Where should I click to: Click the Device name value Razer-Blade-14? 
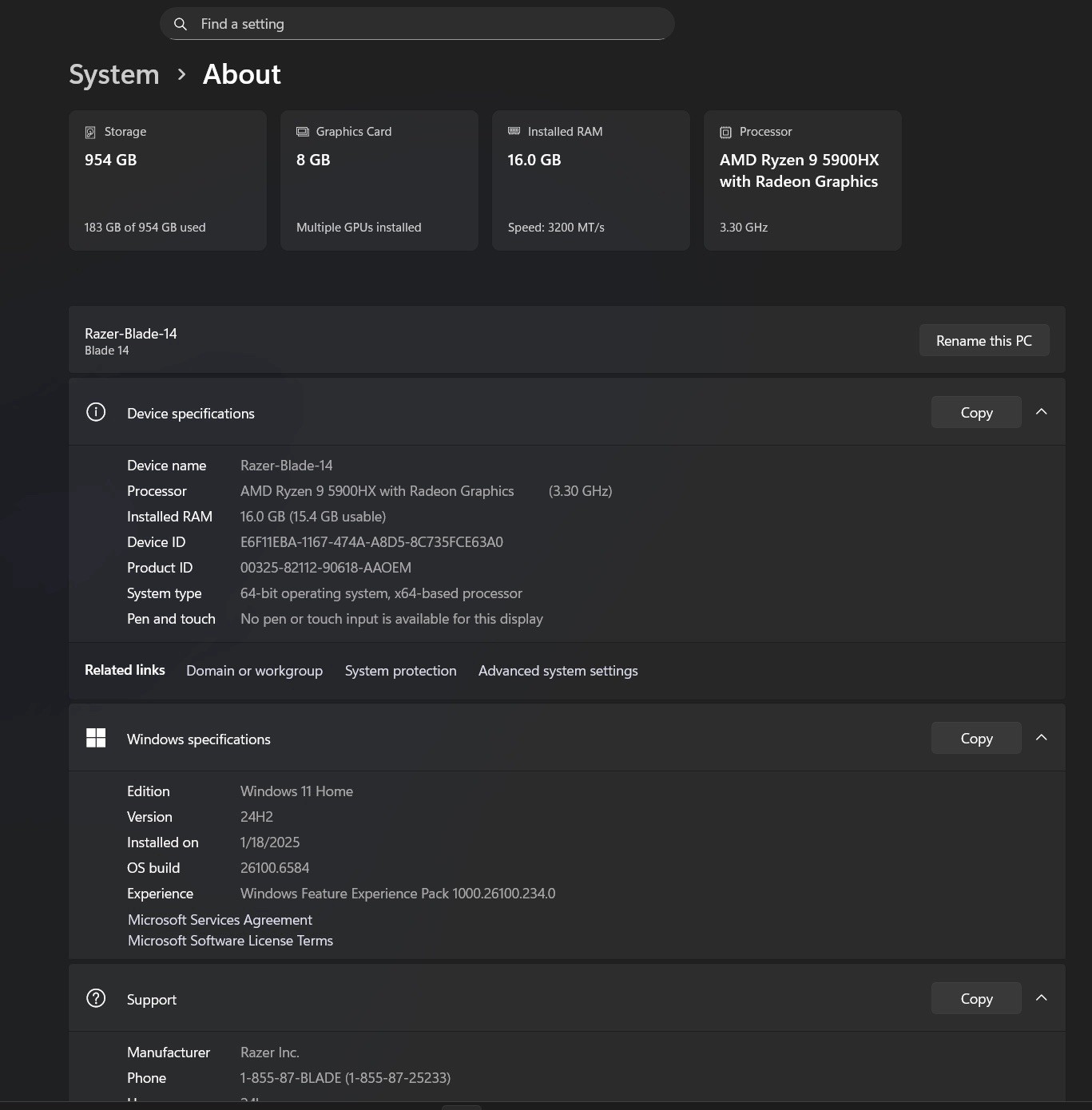[287, 466]
